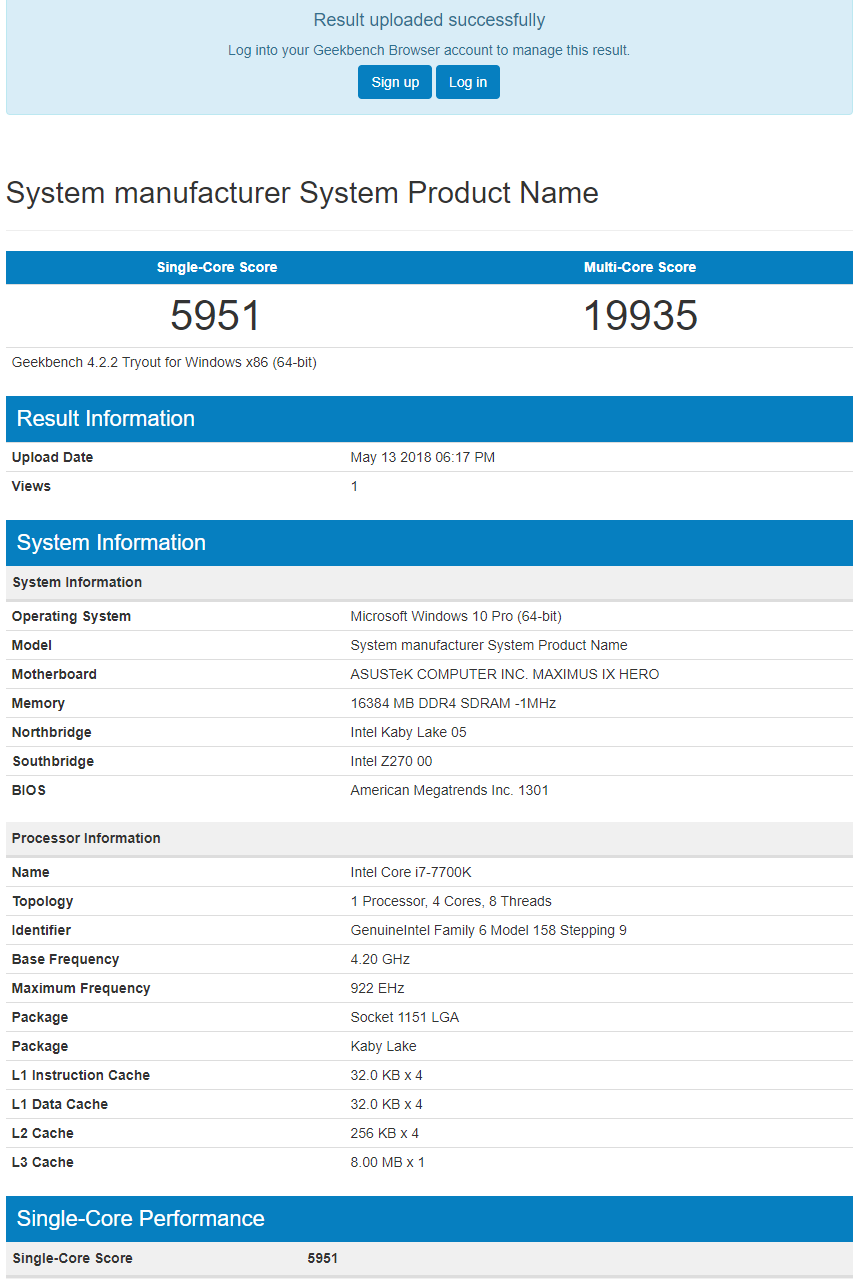Select the motherboard value 'MAXIMUS IX HERO'
The image size is (856, 1279).
click(596, 674)
